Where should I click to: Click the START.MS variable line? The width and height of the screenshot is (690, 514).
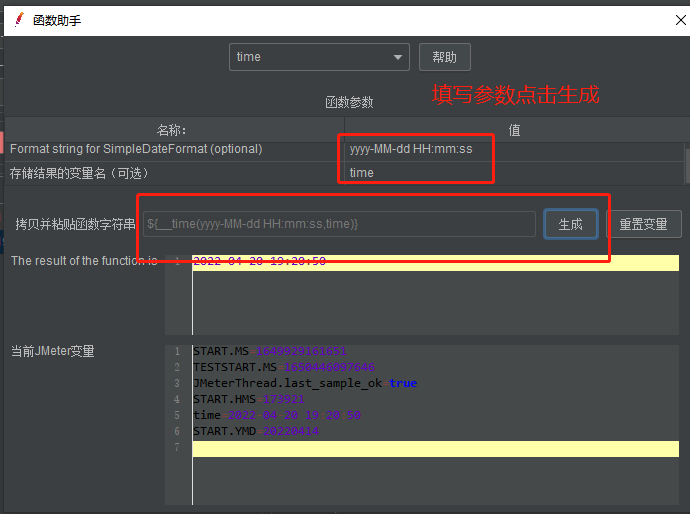[x=270, y=351]
